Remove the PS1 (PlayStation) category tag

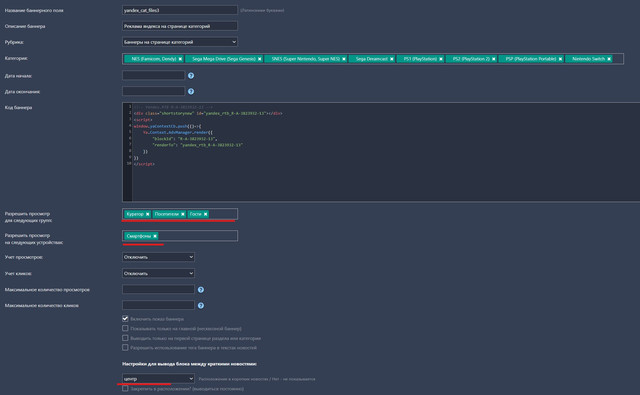[x=441, y=59]
